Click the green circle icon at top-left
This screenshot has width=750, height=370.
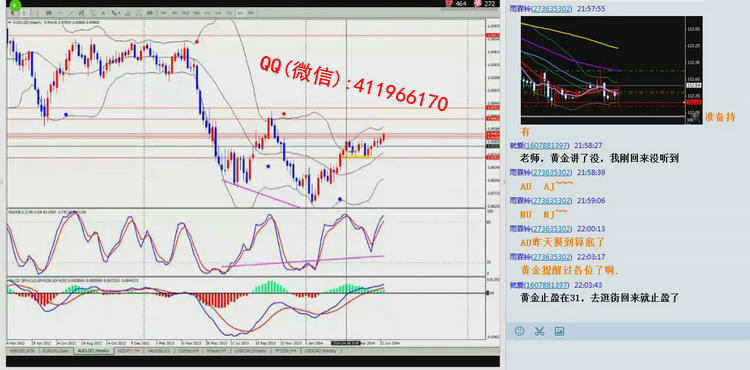(15, 5)
